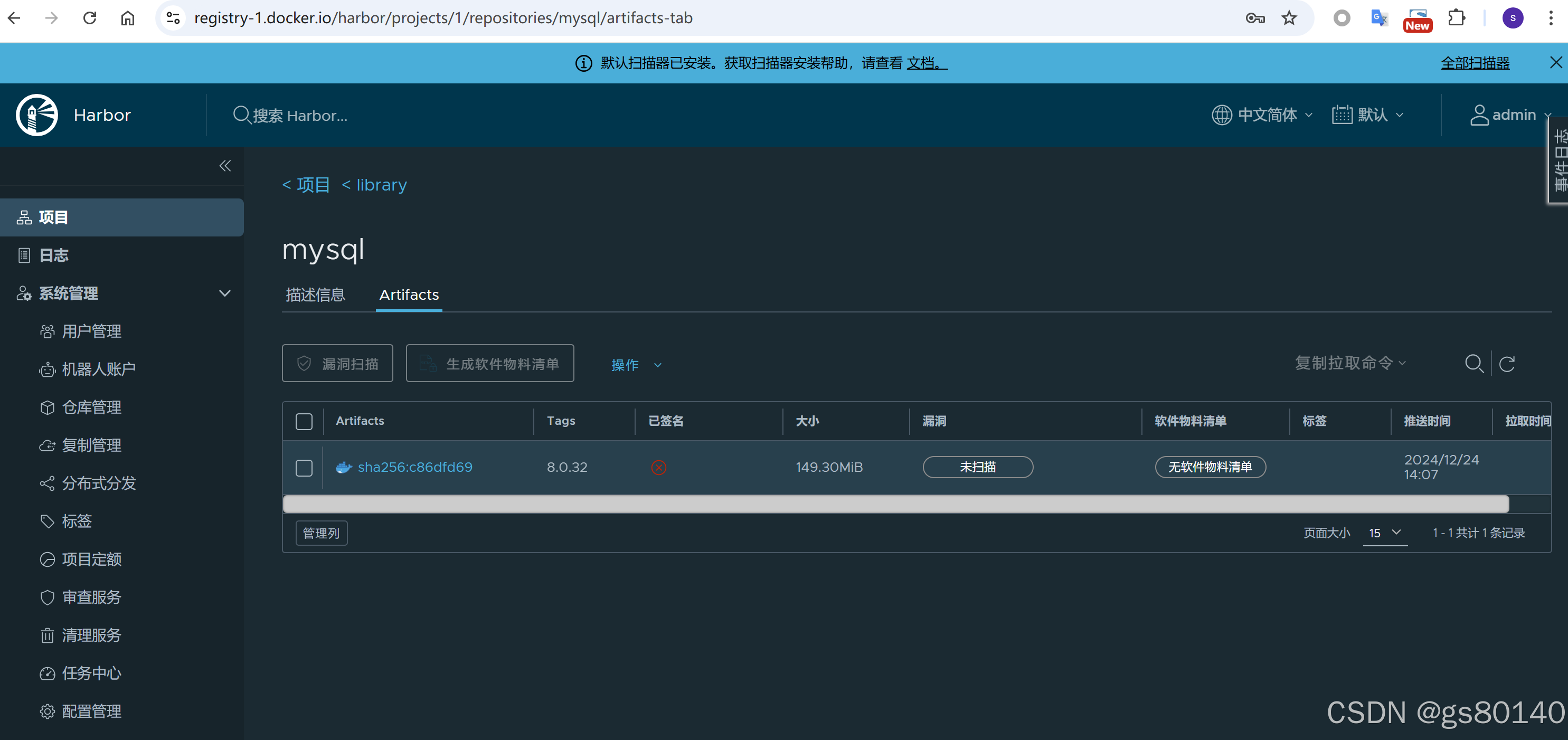Open the Chrome profile avatar S
The height and width of the screenshot is (740, 1568).
click(1513, 18)
